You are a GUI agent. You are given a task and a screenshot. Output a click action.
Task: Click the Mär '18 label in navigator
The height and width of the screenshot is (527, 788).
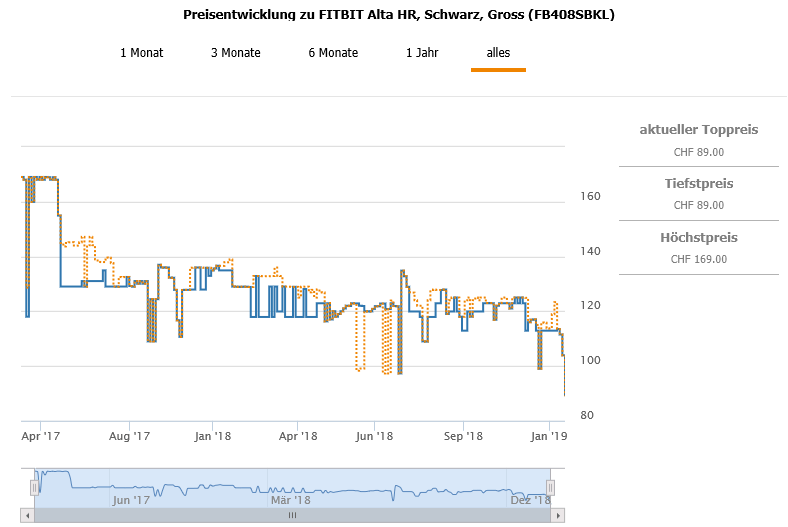pos(290,500)
